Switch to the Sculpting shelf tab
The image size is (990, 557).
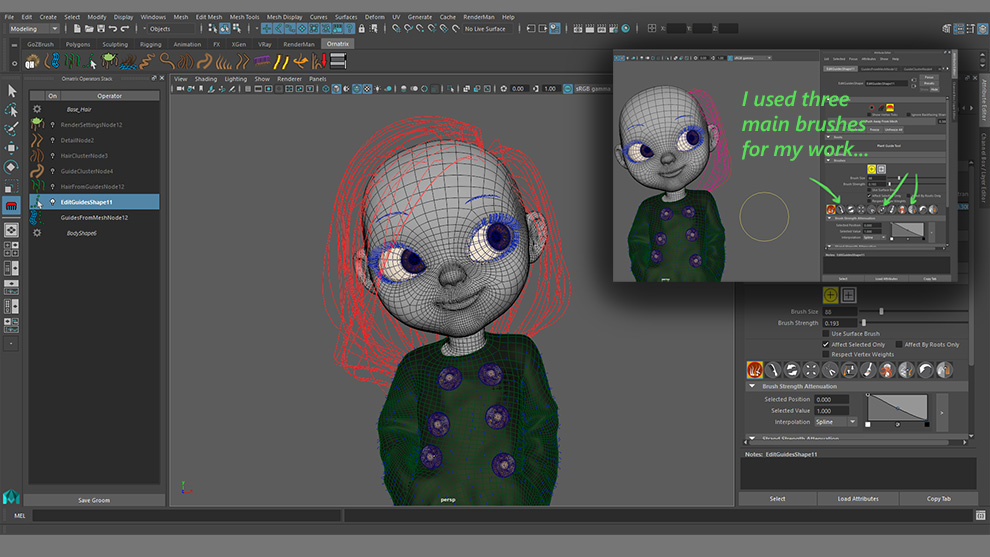coord(115,44)
